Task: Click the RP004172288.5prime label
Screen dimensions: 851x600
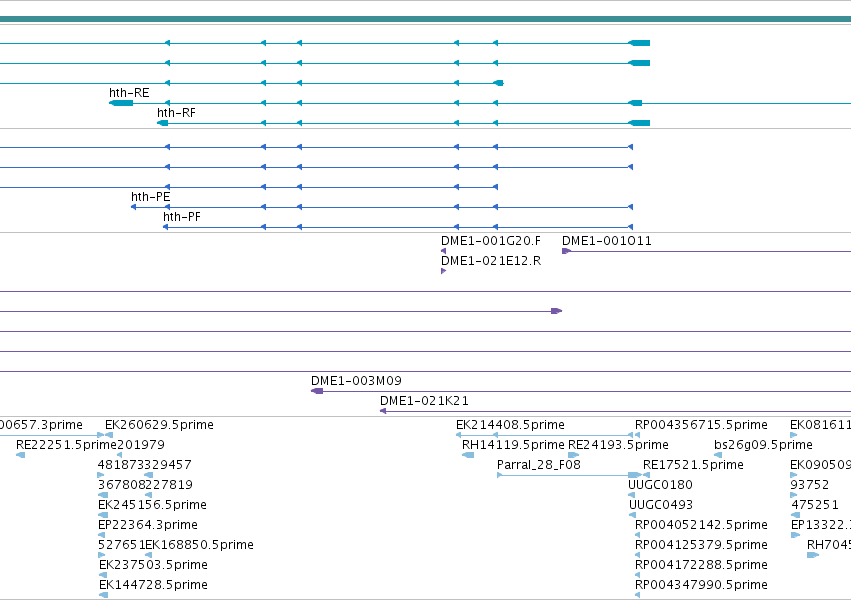Action: pos(701,565)
